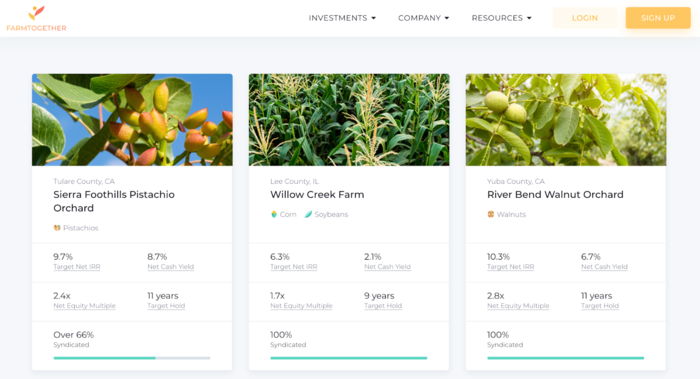Open River Bend Walnut Orchard title
The image size is (700, 379).
pyautogui.click(x=555, y=195)
